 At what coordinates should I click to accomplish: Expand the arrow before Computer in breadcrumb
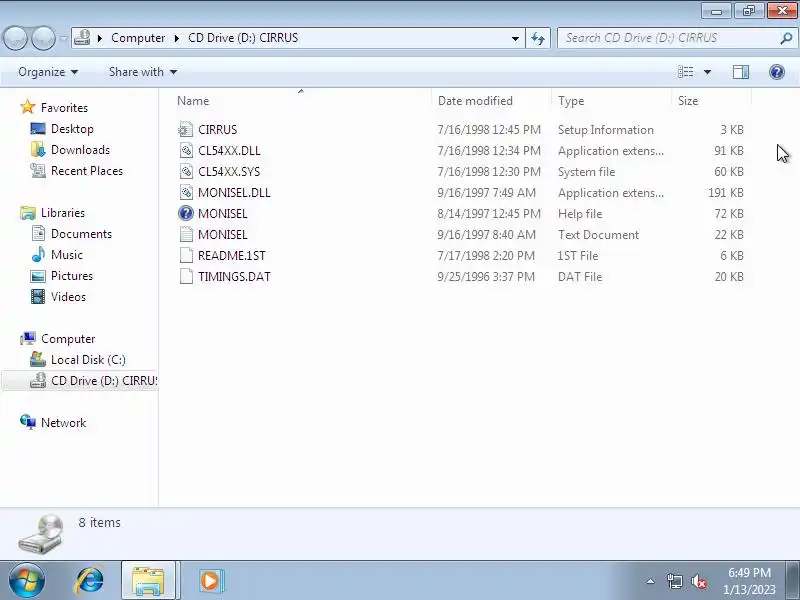coord(100,38)
